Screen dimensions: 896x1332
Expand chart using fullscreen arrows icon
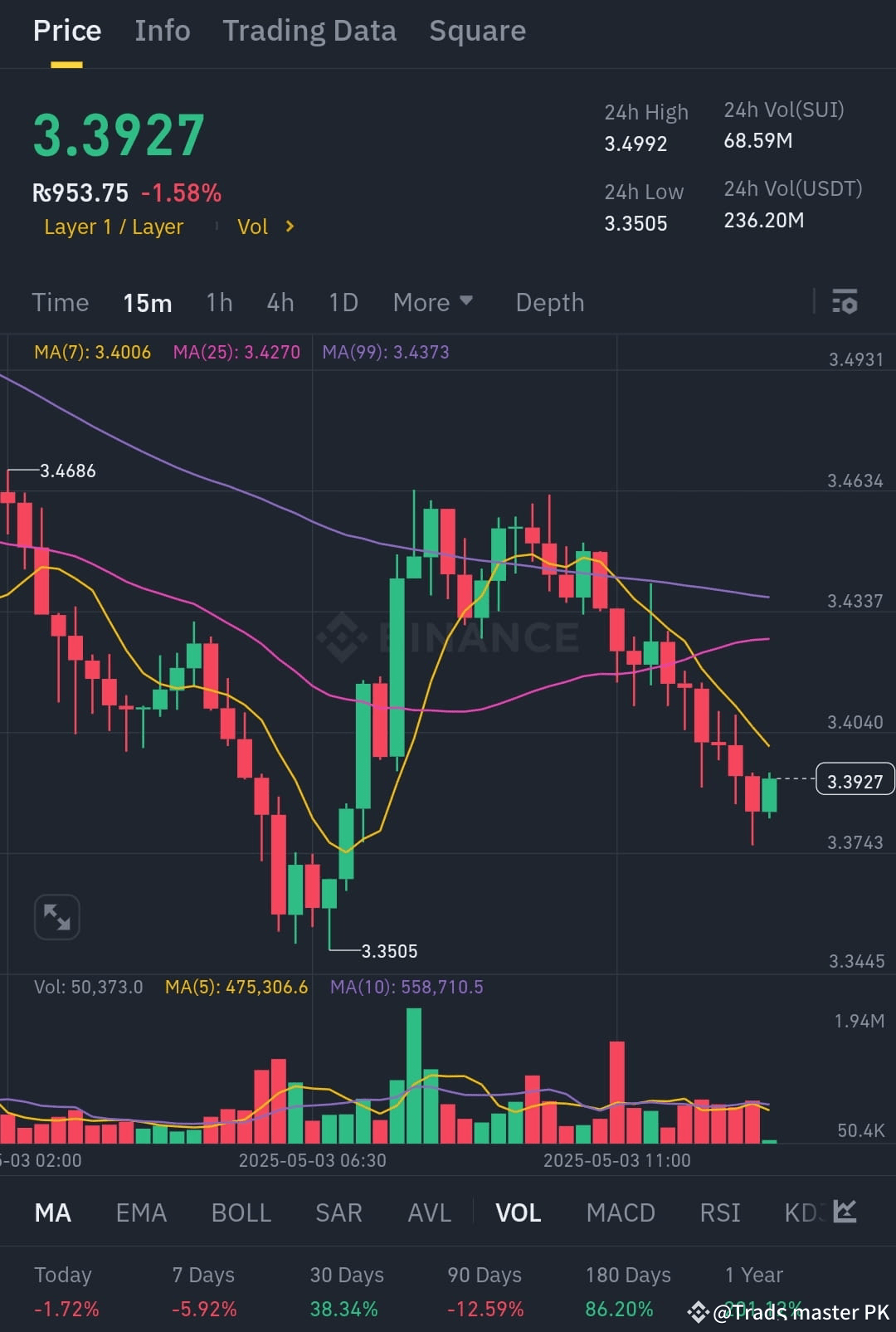click(x=56, y=915)
